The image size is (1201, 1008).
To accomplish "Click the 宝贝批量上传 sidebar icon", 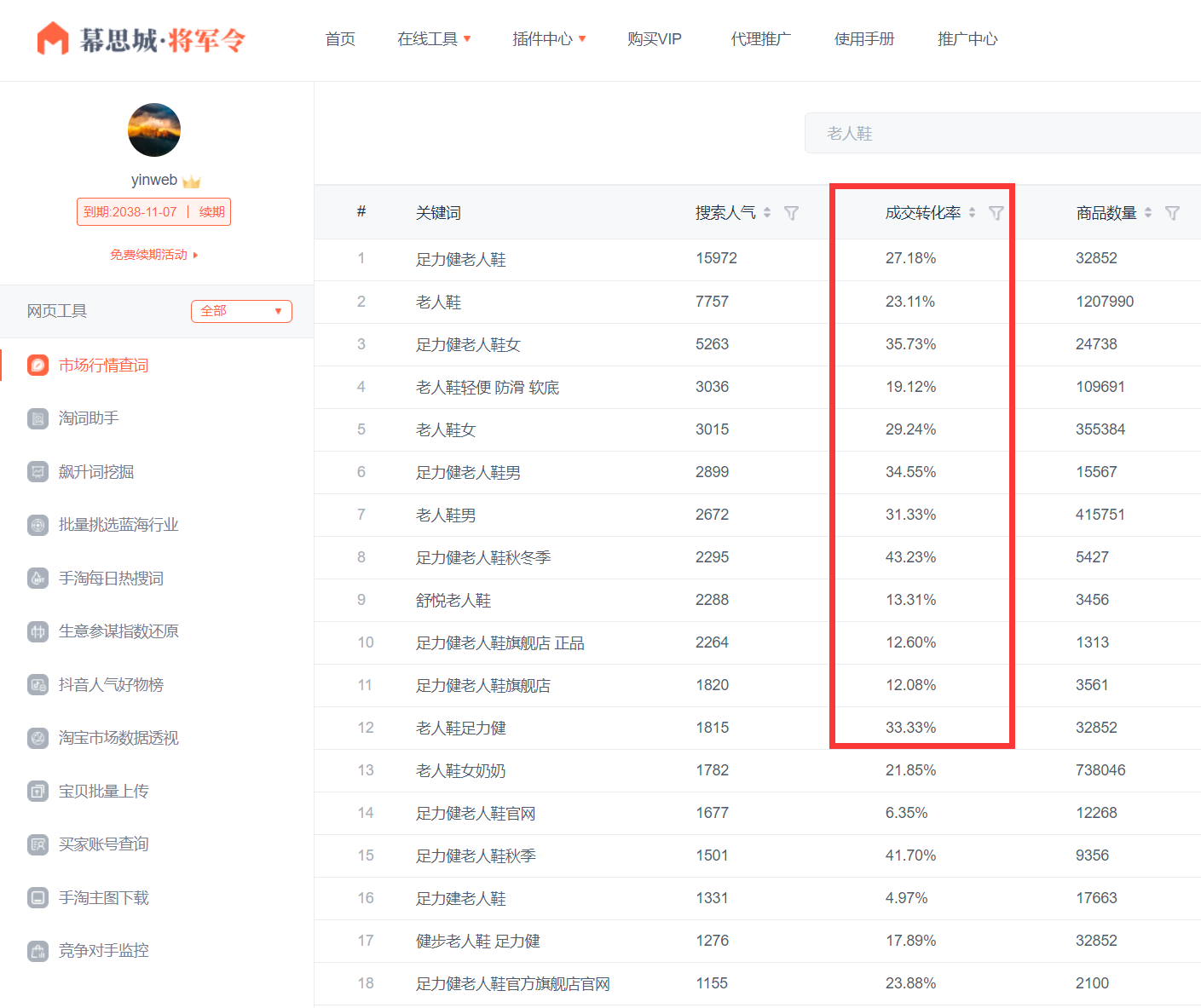I will 38,792.
